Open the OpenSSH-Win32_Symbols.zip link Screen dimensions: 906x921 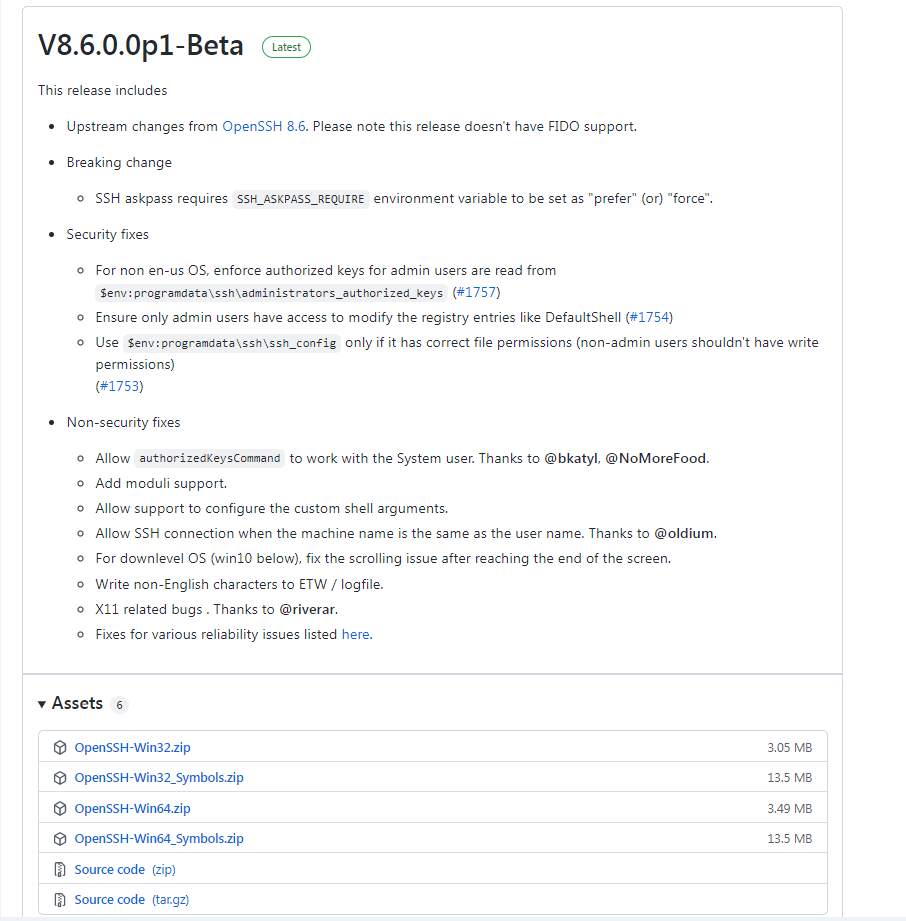tap(159, 778)
